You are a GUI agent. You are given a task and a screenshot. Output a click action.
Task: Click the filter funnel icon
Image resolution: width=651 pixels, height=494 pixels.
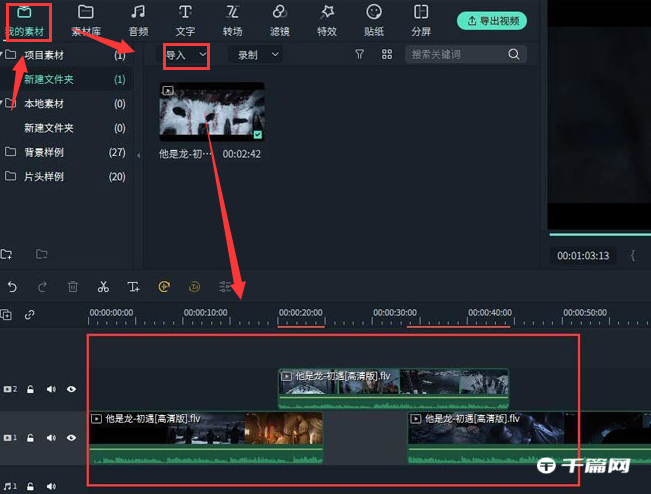[360, 54]
